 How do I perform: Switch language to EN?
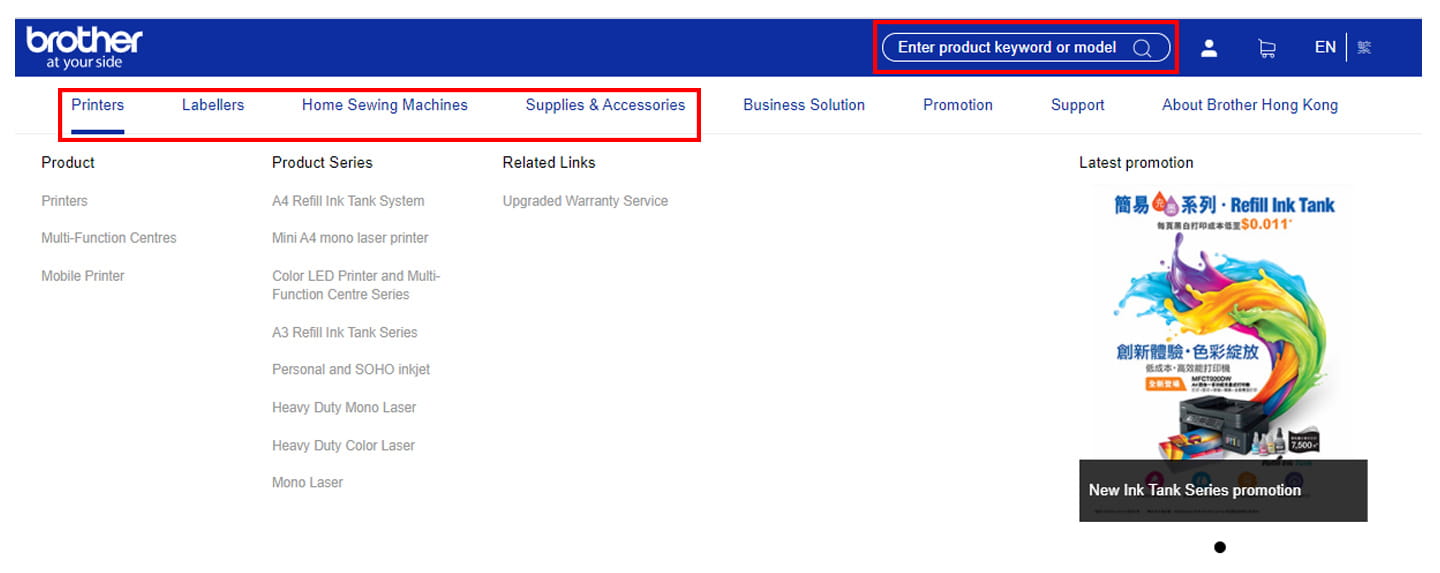point(1325,47)
